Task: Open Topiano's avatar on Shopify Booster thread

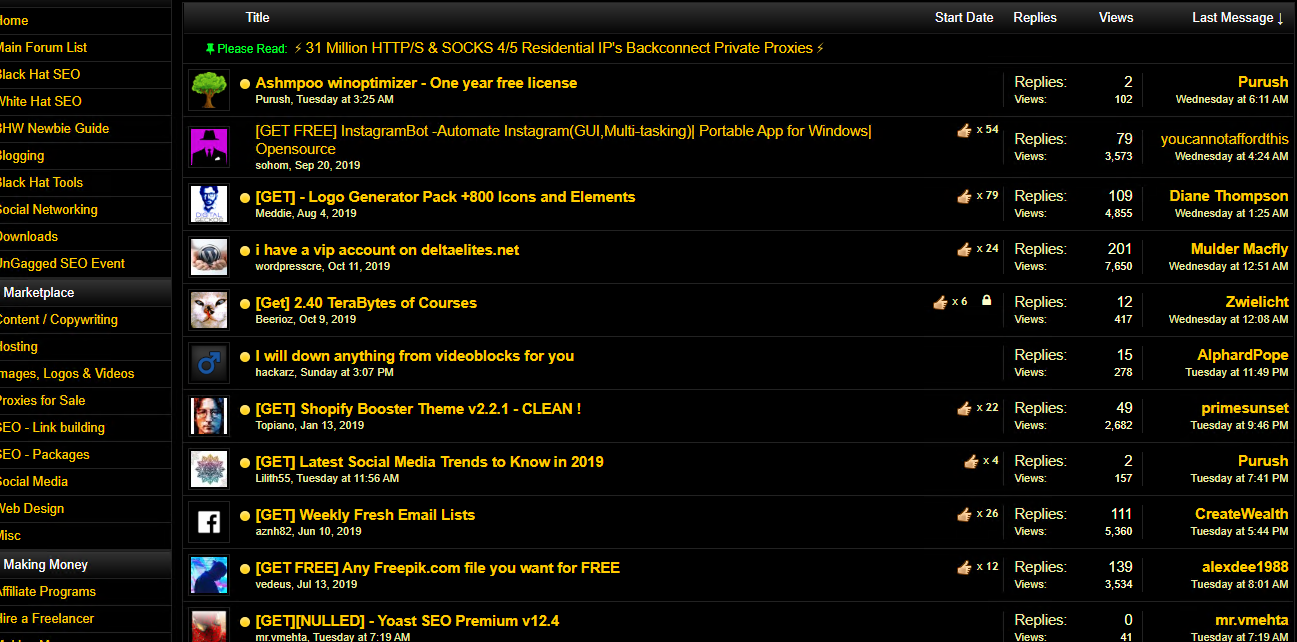Action: [209, 416]
